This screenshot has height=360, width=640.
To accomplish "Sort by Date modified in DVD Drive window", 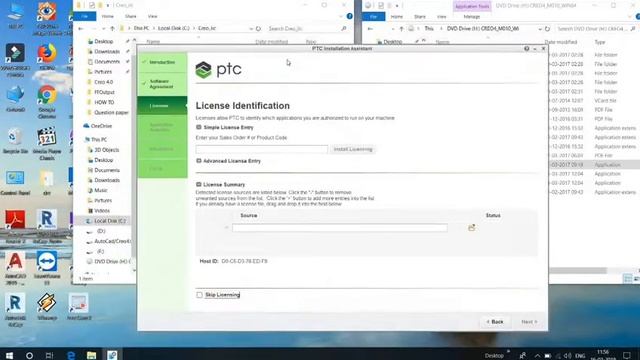I will tap(560, 42).
